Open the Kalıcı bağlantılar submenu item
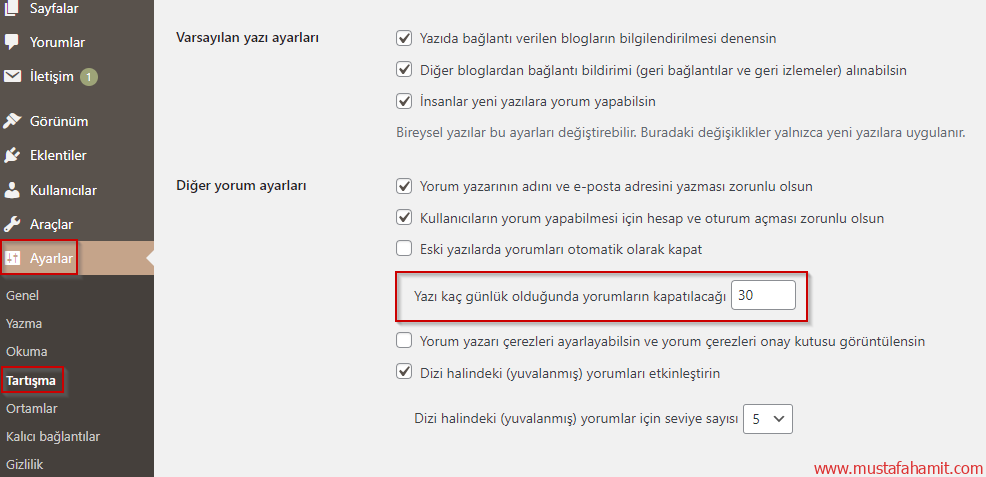The image size is (986, 477). 52,436
